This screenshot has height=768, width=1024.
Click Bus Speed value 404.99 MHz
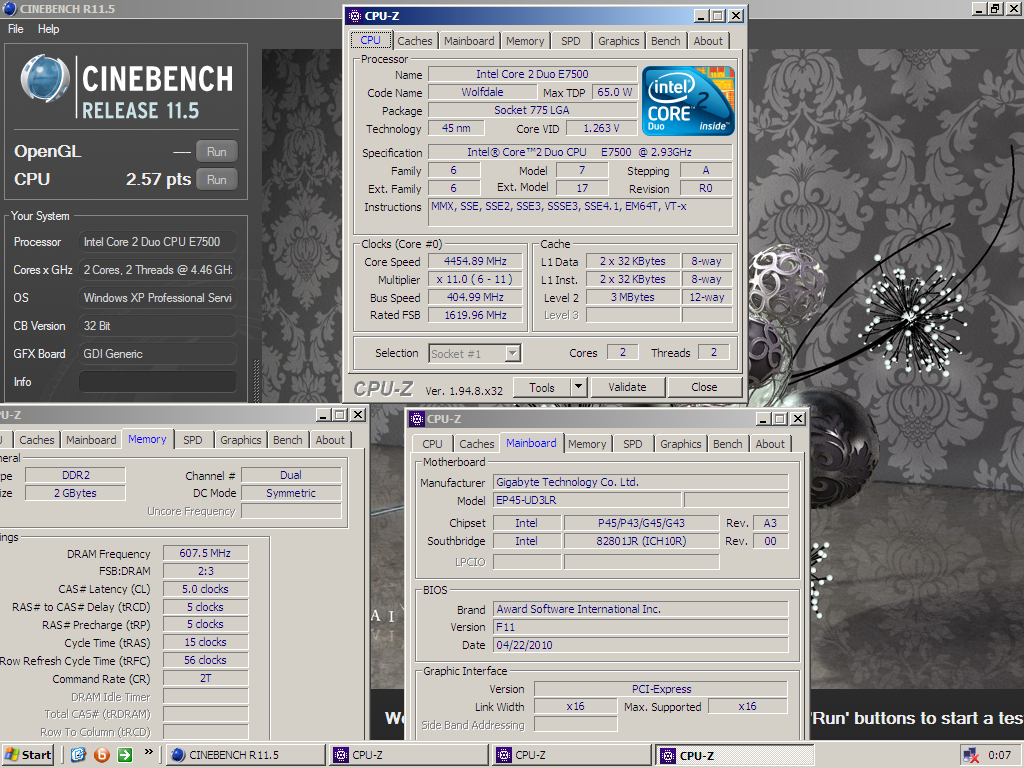point(475,297)
